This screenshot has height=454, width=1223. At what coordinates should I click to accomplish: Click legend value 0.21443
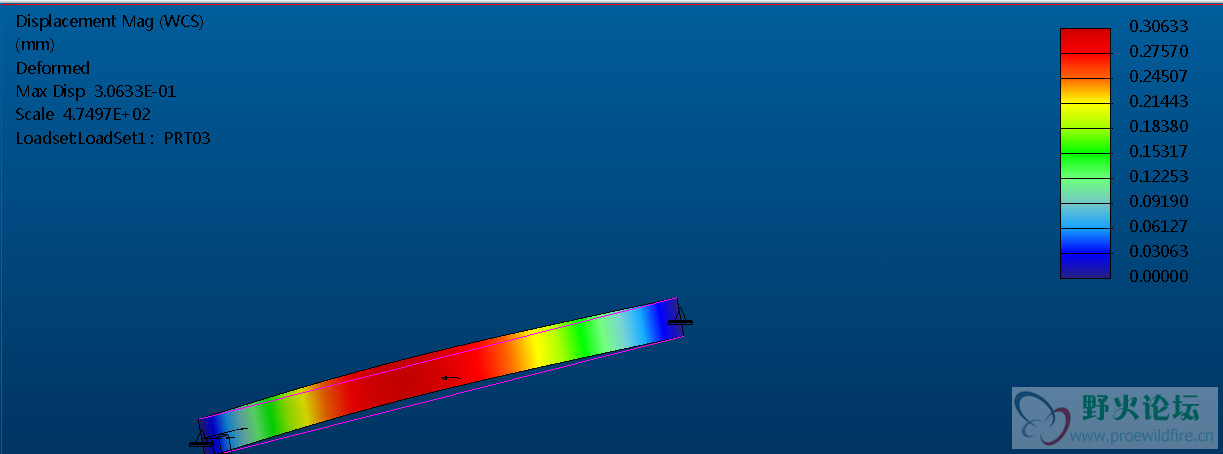[x=1158, y=101]
